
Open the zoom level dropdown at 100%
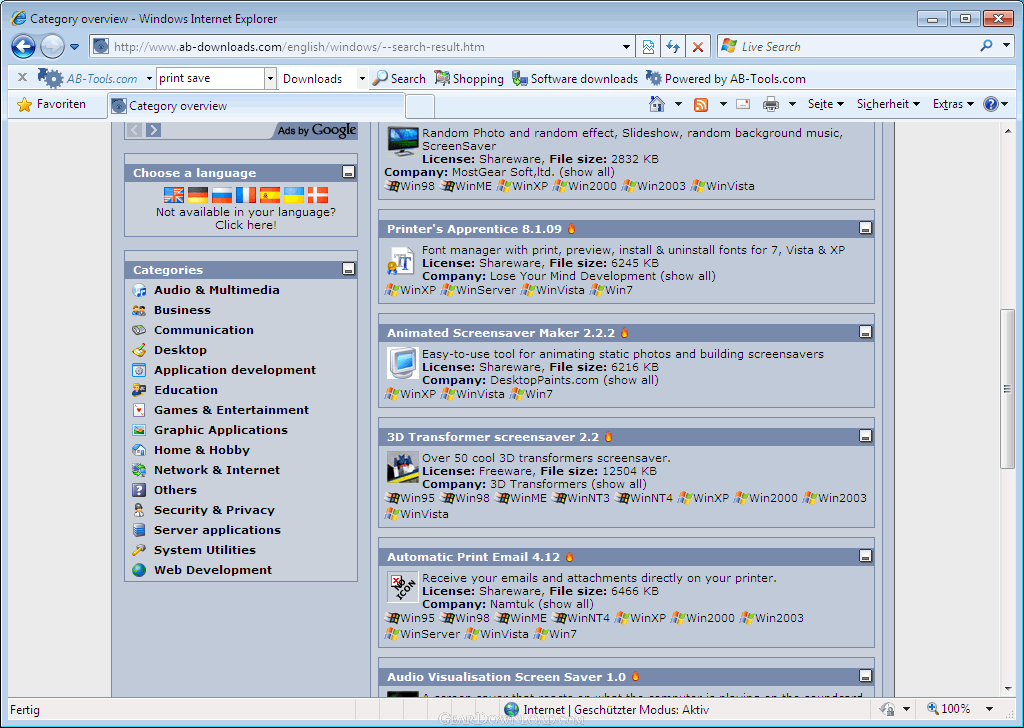989,709
